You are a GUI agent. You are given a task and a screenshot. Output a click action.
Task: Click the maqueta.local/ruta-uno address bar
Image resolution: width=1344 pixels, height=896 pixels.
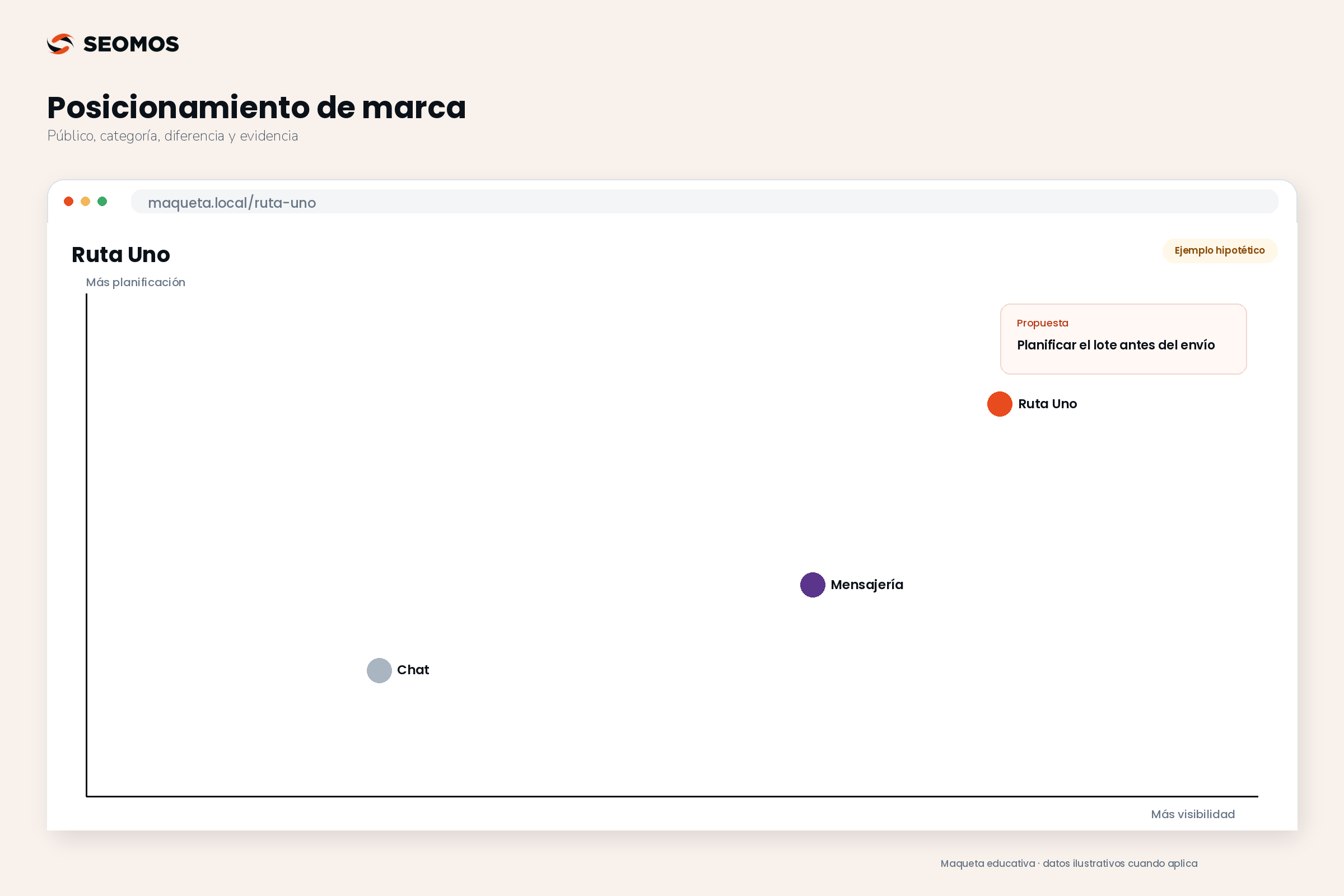point(704,202)
